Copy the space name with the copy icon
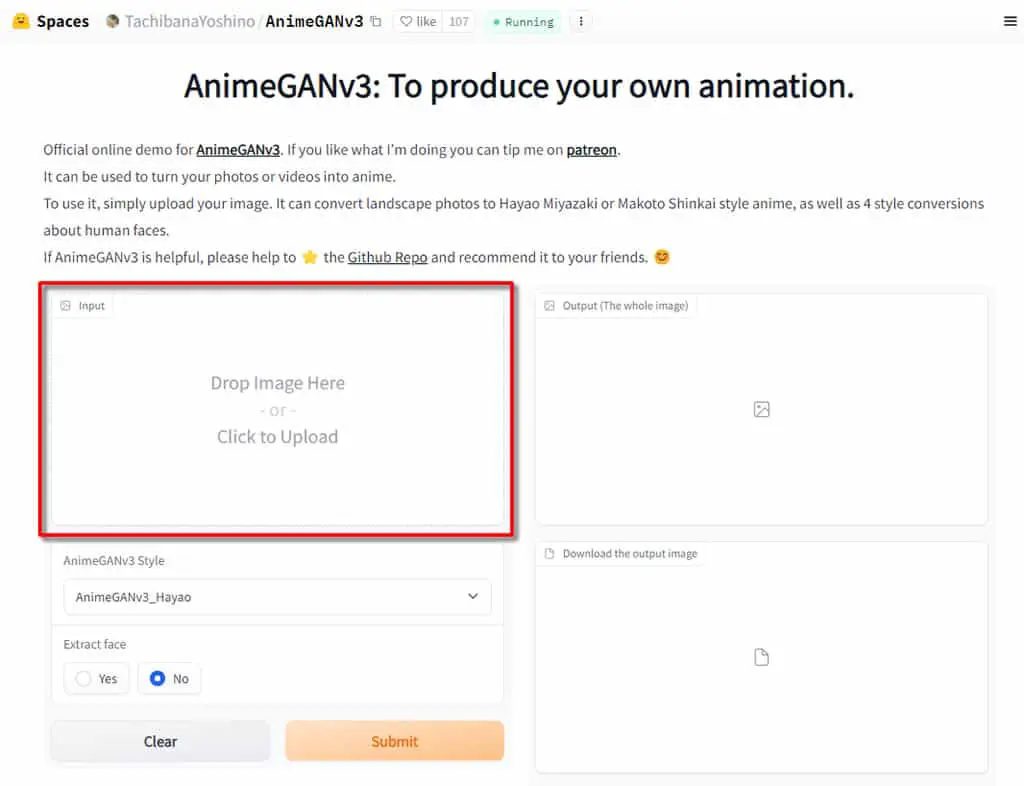1024x786 pixels. (376, 22)
